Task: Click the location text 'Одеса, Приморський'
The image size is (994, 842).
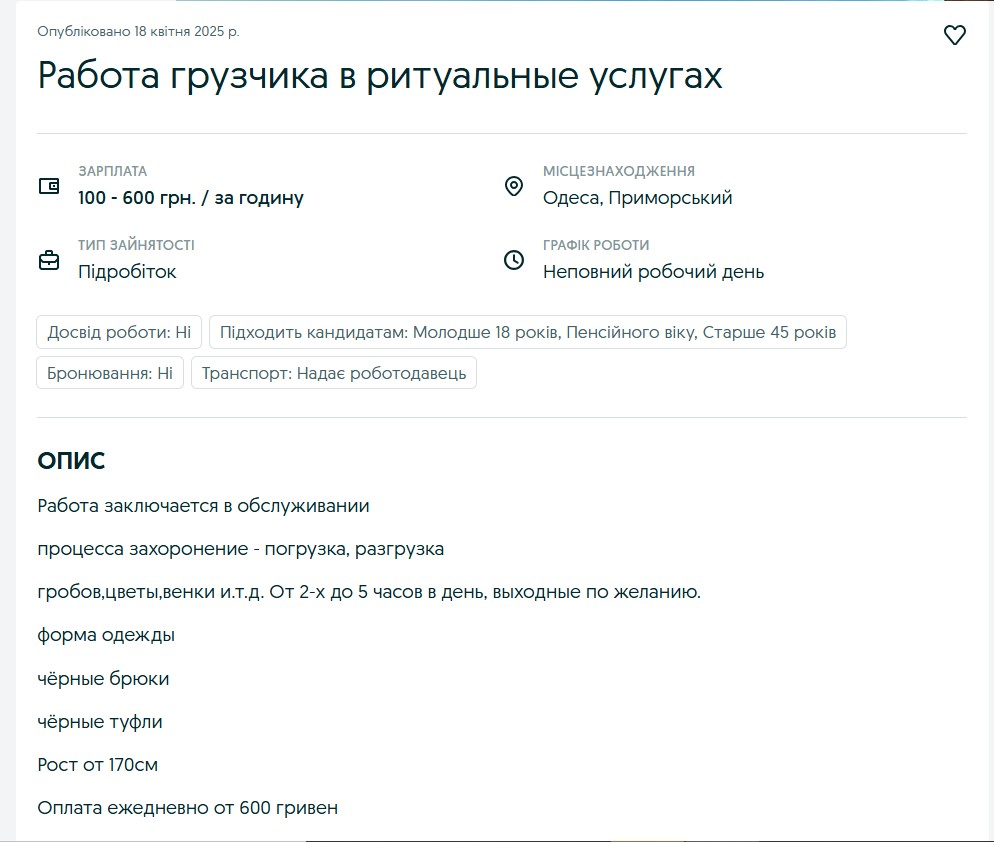Action: 637,198
